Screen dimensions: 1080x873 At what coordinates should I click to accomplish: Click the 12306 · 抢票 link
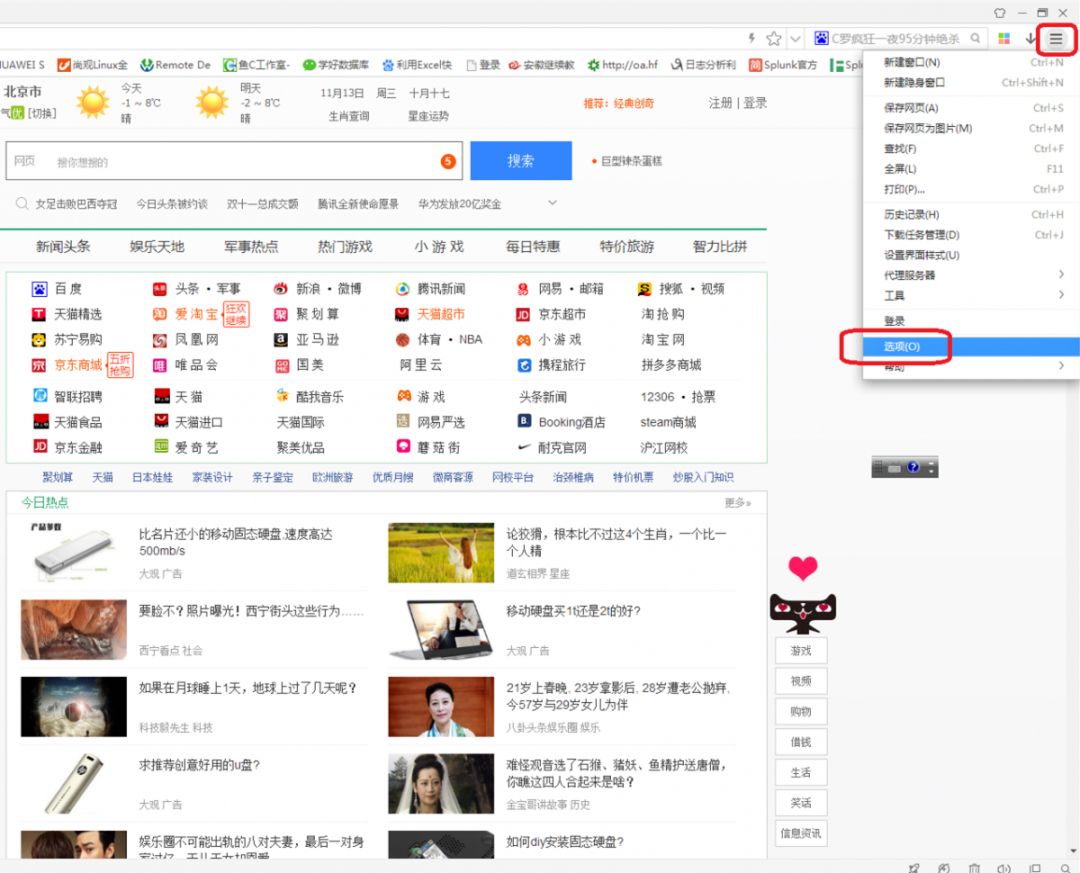pos(678,396)
